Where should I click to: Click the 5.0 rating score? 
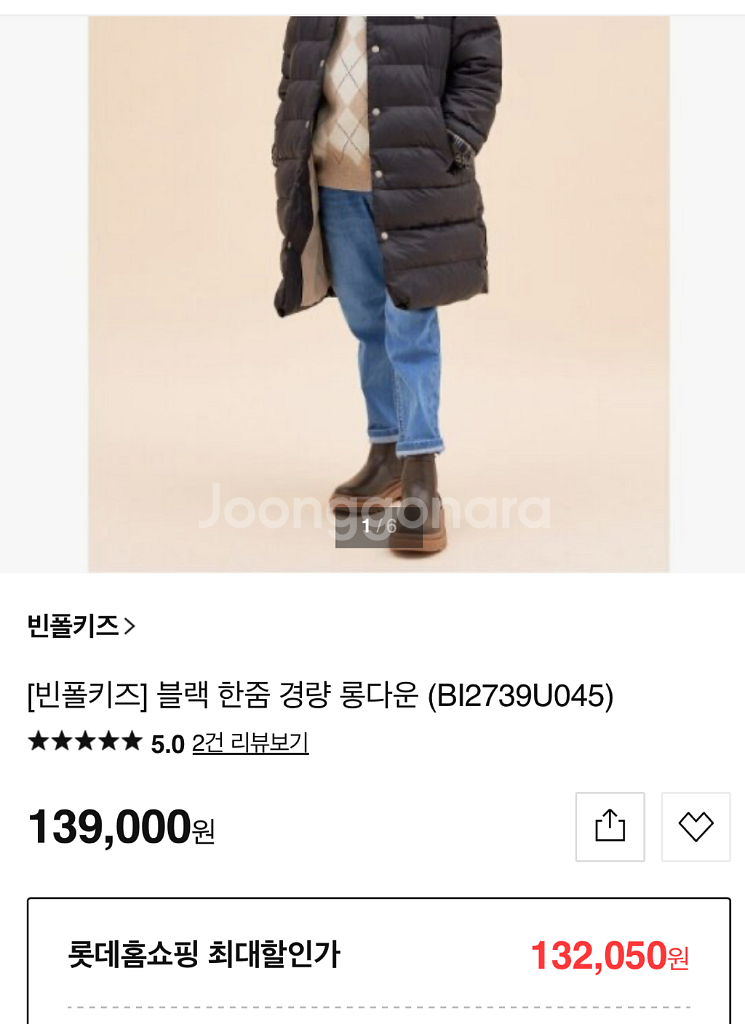tap(168, 744)
